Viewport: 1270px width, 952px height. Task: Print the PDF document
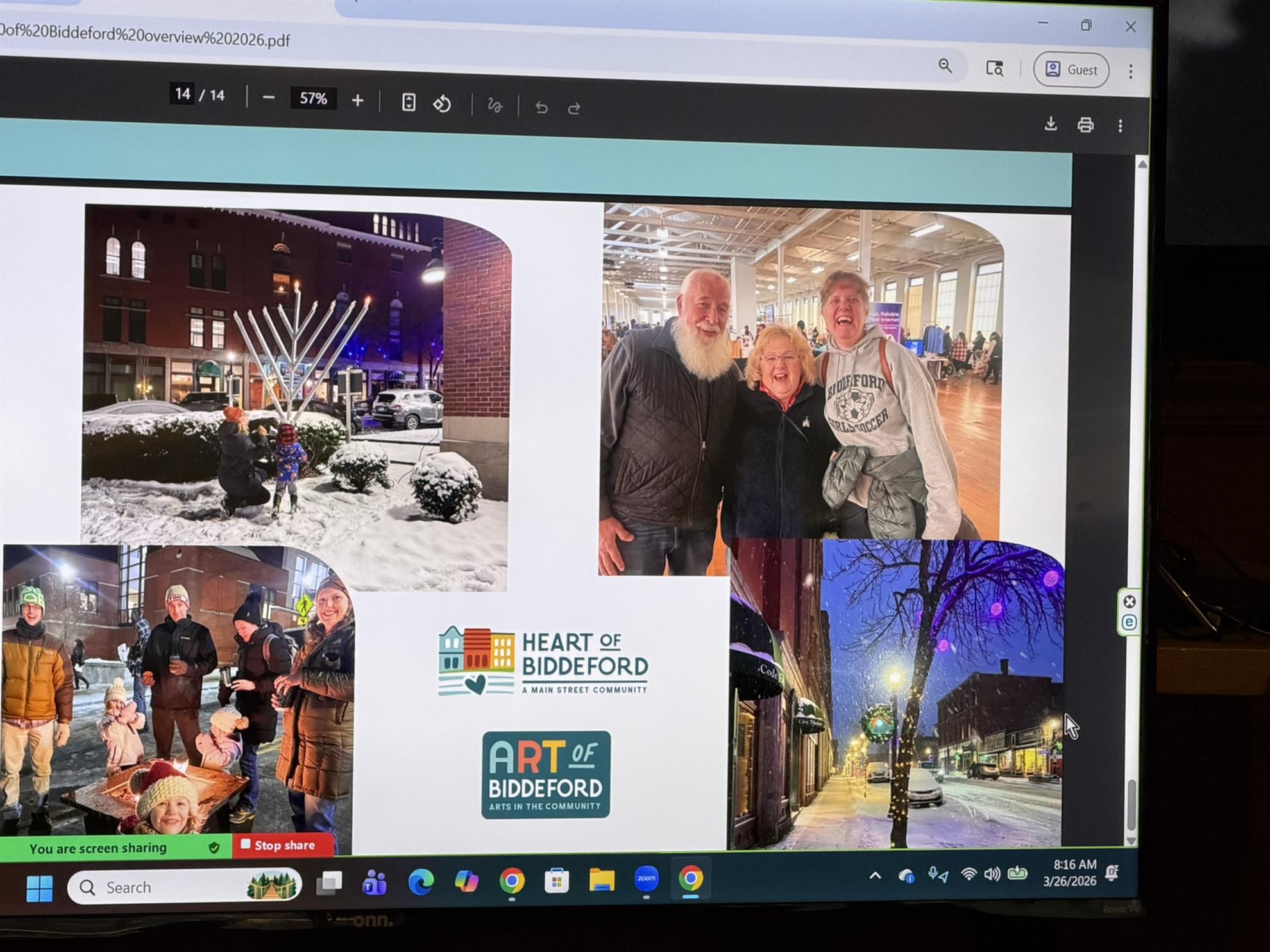click(x=1085, y=125)
